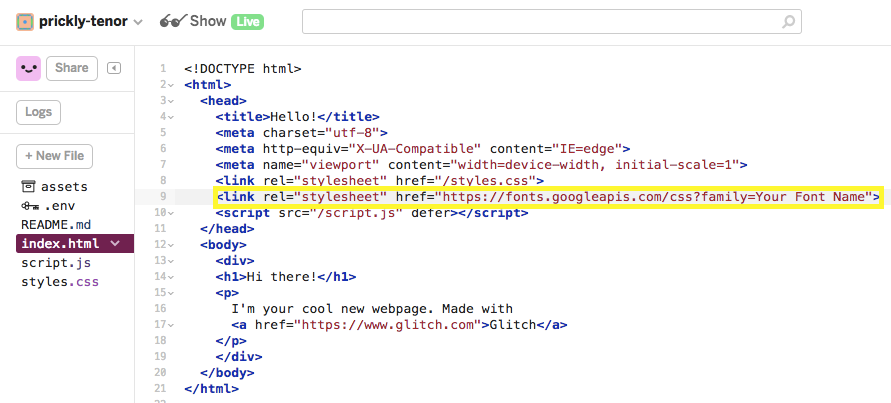This screenshot has width=891, height=403.
Task: Click the X-UA-Compatible attribute value
Action: [415, 149]
